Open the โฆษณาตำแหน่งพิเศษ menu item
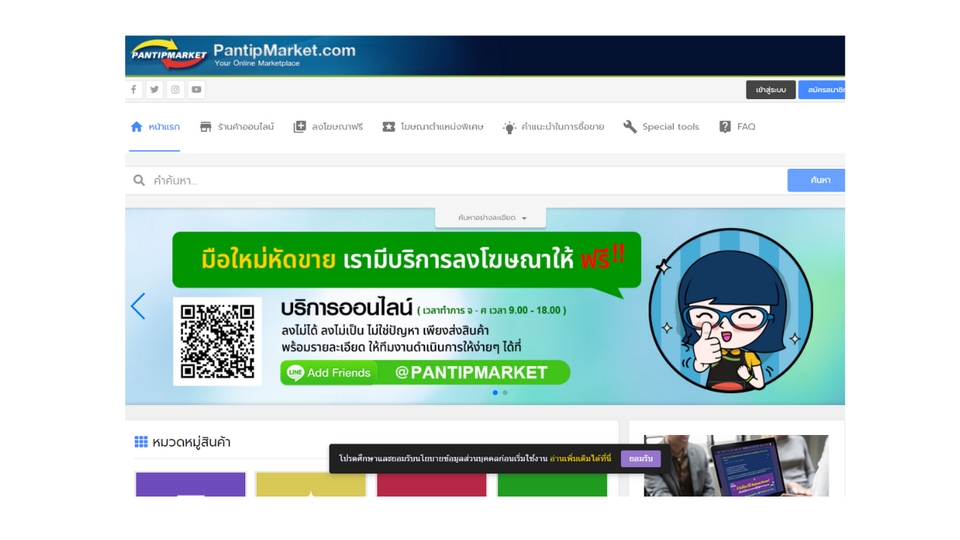The height and width of the screenshot is (540, 960). pos(433,127)
